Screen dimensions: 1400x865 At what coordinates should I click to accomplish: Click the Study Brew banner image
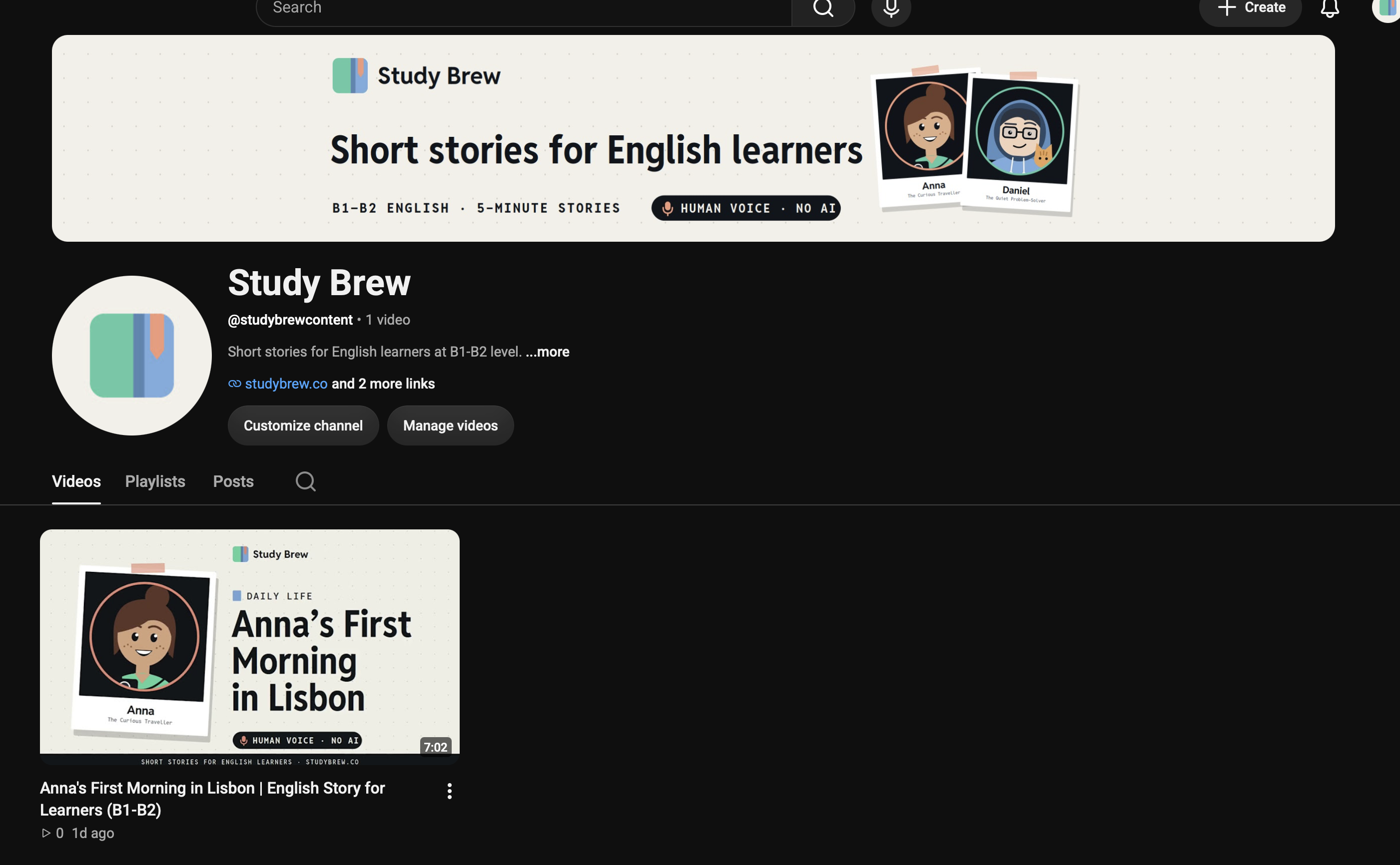693,138
